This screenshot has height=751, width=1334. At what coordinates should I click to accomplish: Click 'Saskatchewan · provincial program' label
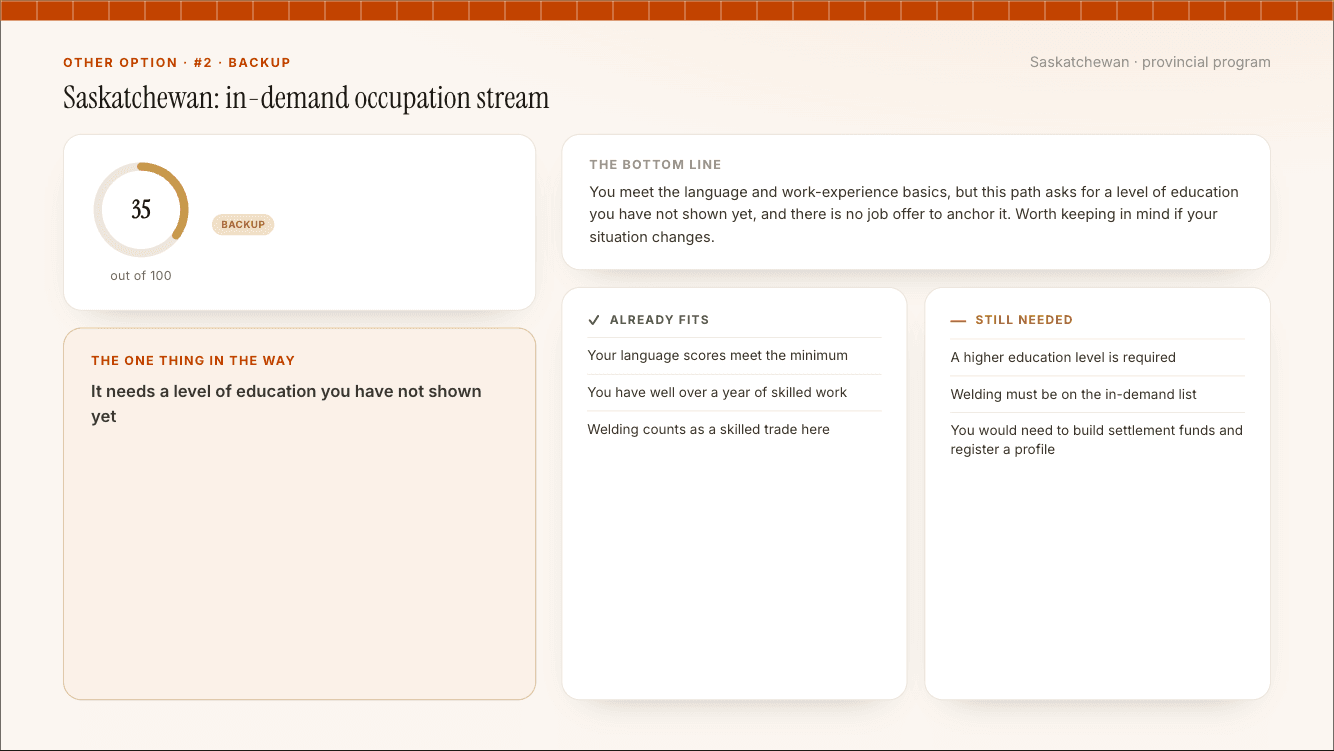[x=1150, y=62]
